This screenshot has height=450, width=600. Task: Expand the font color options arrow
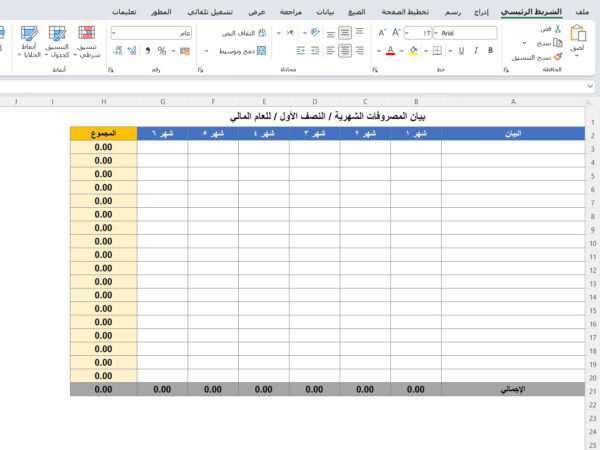[378, 51]
